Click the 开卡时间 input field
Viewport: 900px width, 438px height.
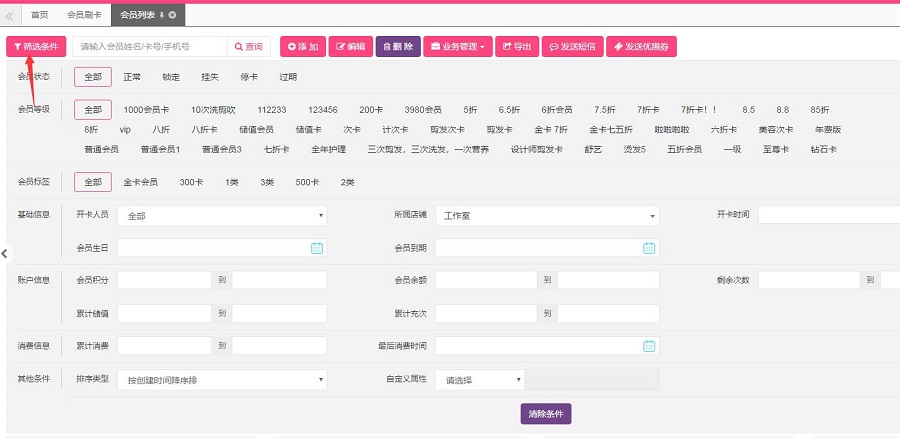(x=829, y=215)
